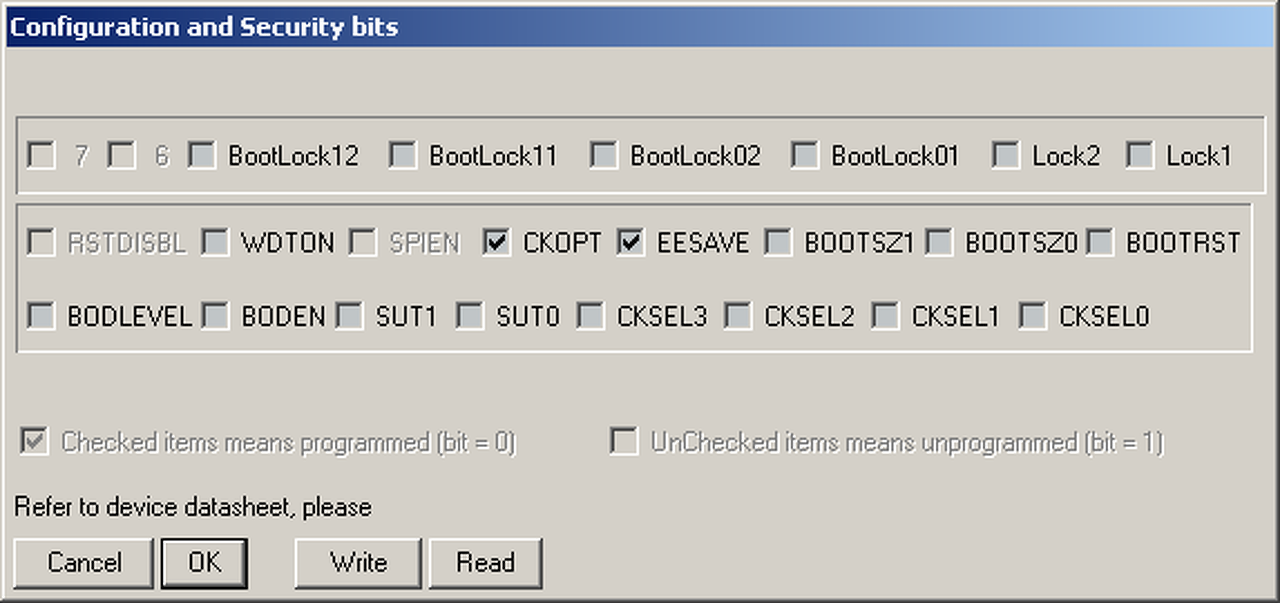1280x603 pixels.
Task: Toggle the BootLock01 checkbox
Action: point(805,155)
